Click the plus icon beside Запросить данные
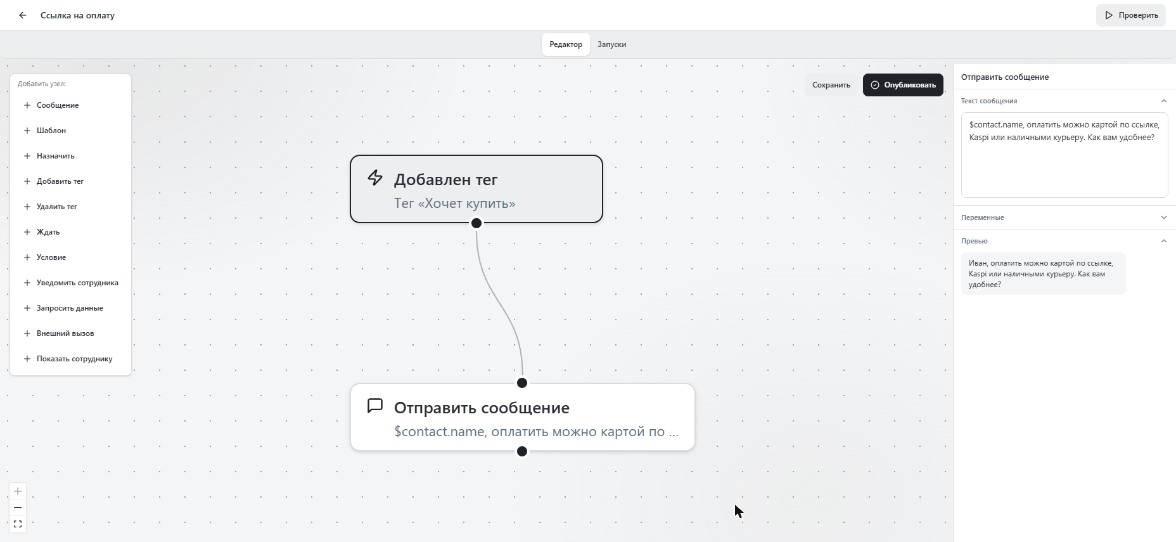This screenshot has height=542, width=1176. pyautogui.click(x=27, y=308)
